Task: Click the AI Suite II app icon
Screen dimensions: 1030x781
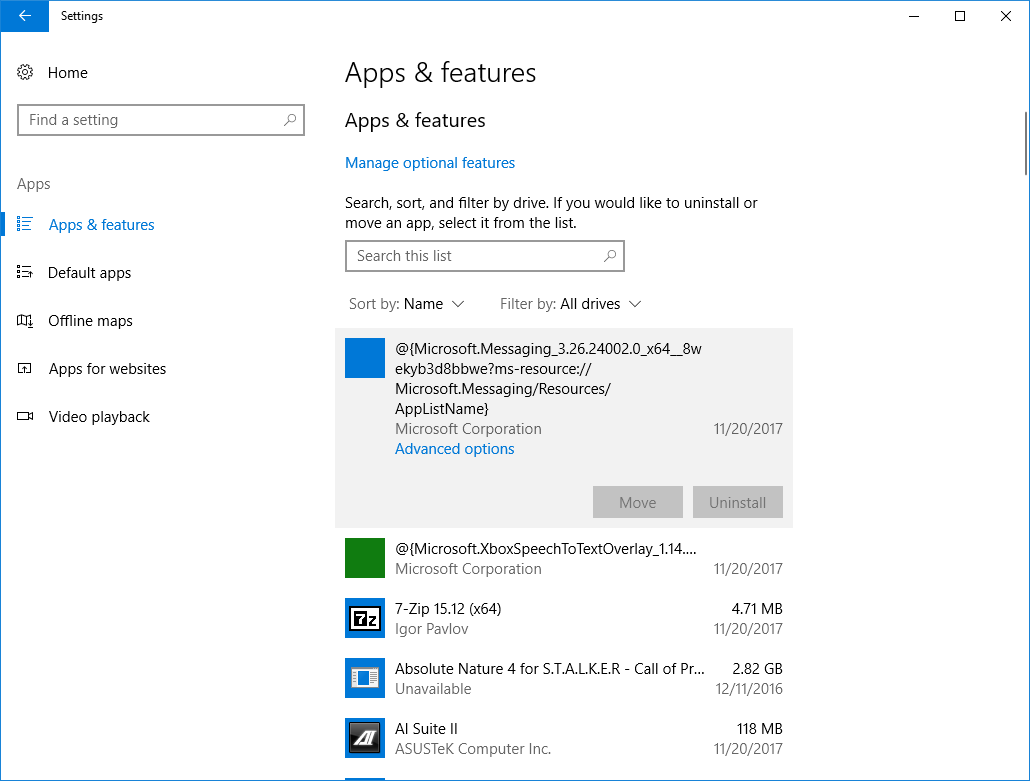Action: pos(365,738)
